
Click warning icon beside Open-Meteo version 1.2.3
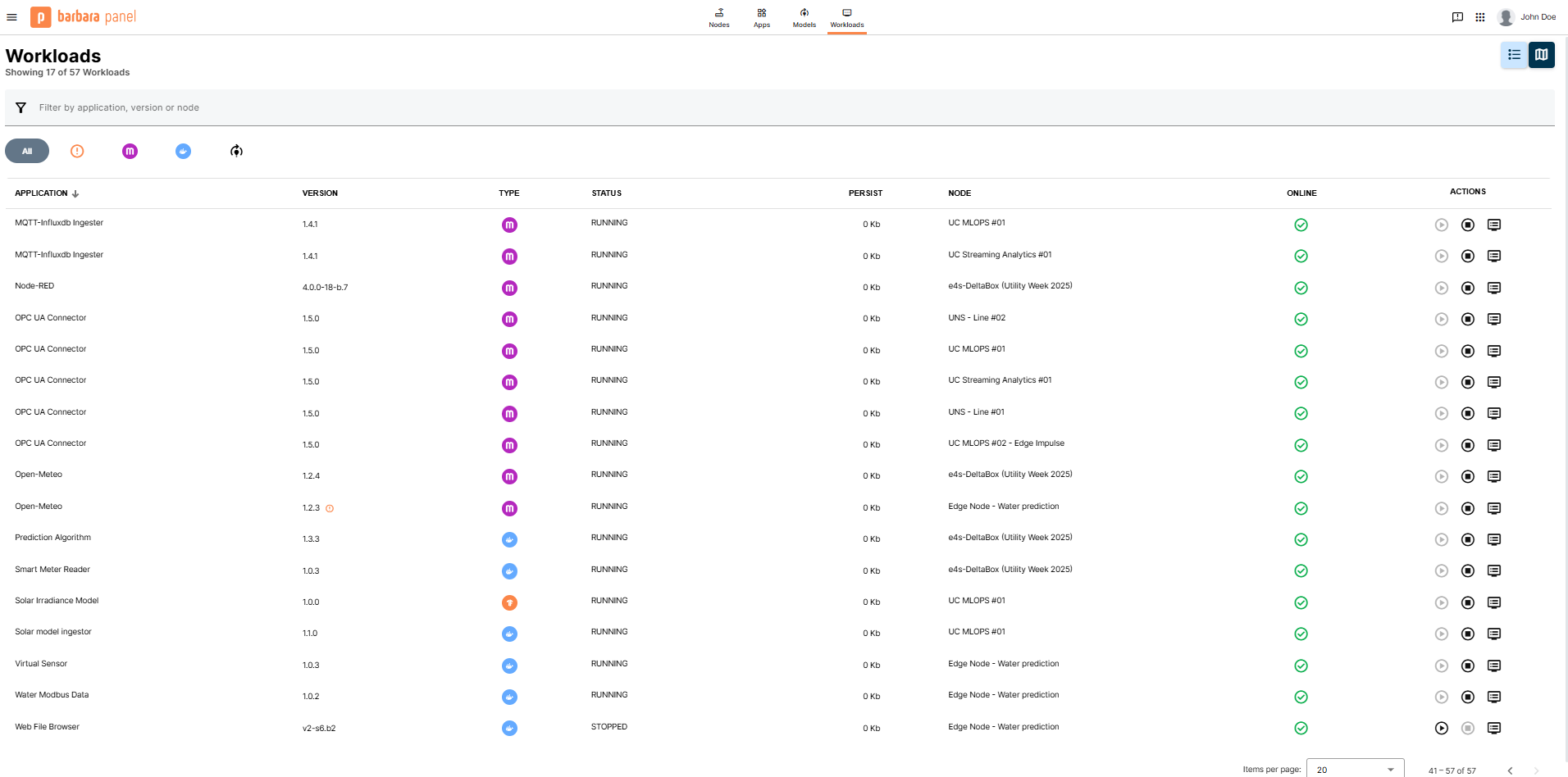point(330,508)
